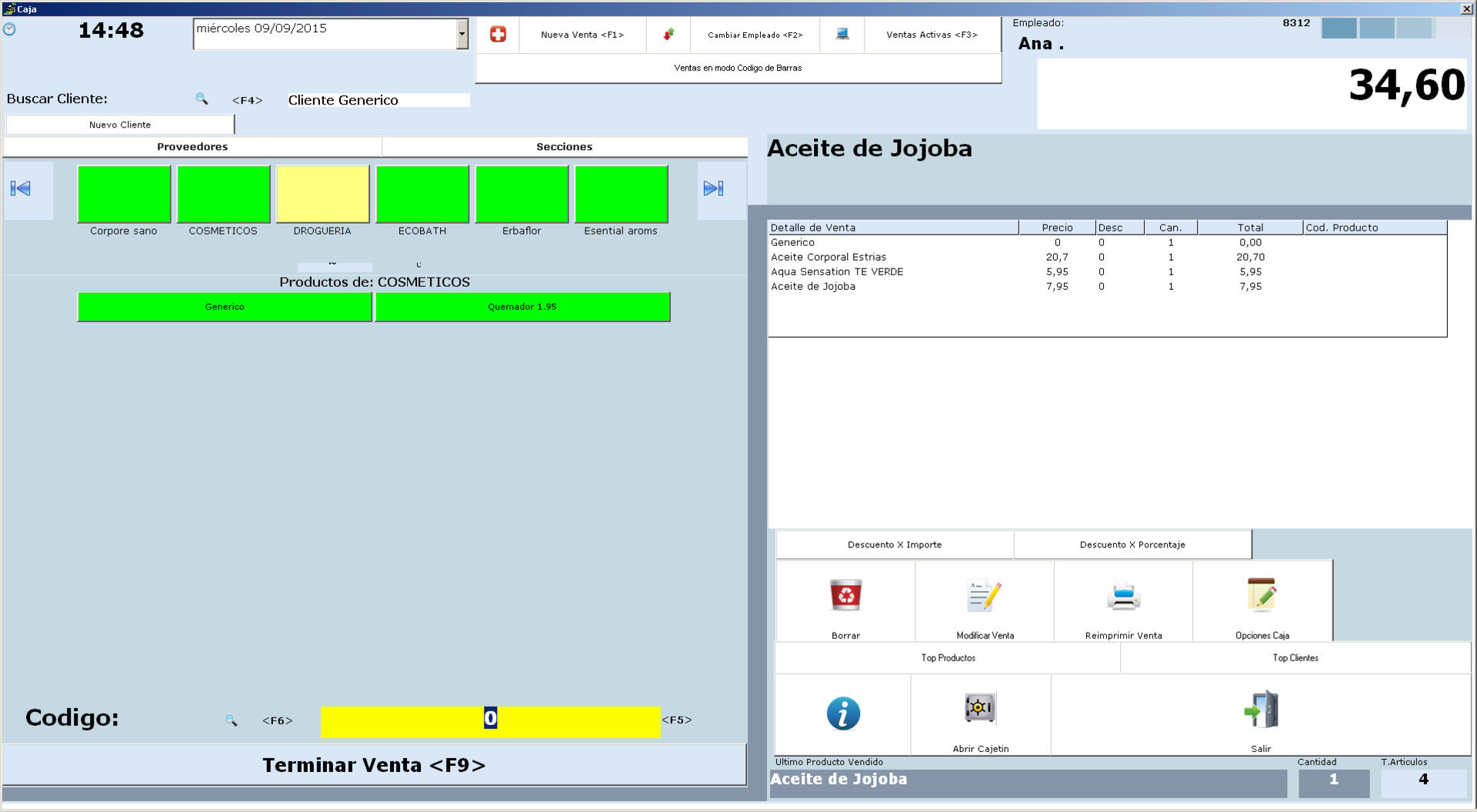Jump to the last supplier page arrow
The image size is (1477, 812).
(x=713, y=188)
